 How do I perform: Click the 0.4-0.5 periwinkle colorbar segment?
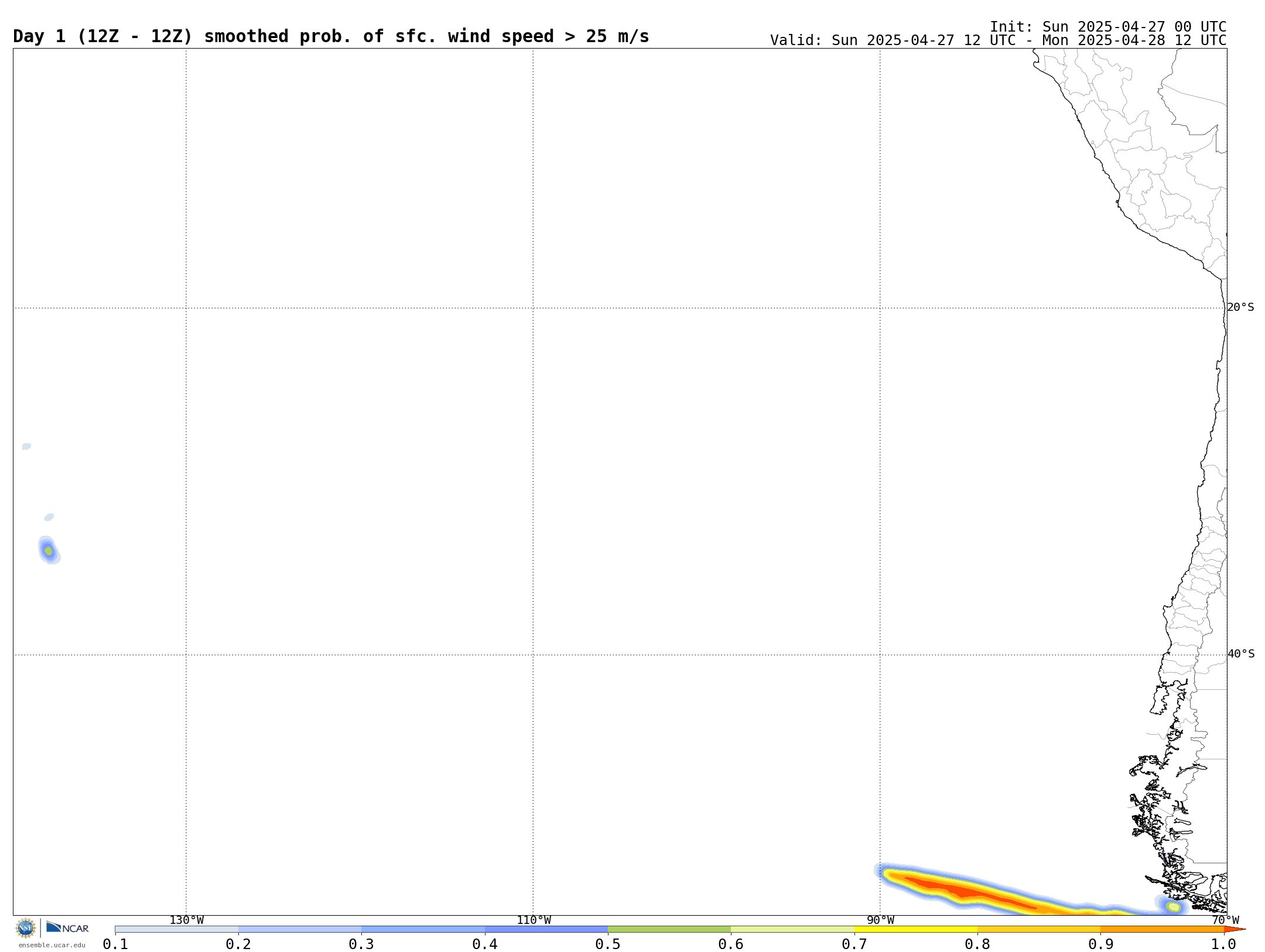coord(546,929)
